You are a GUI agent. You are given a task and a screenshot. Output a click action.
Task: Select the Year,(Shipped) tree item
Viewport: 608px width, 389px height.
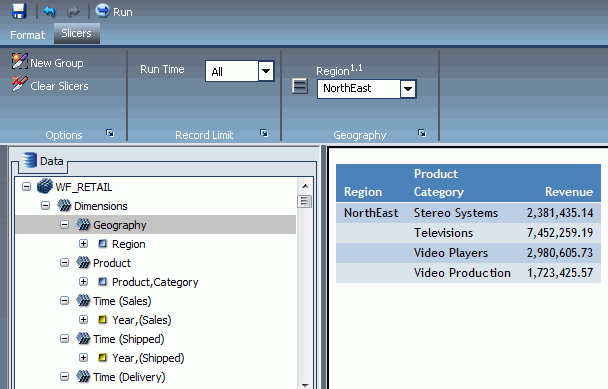141,358
